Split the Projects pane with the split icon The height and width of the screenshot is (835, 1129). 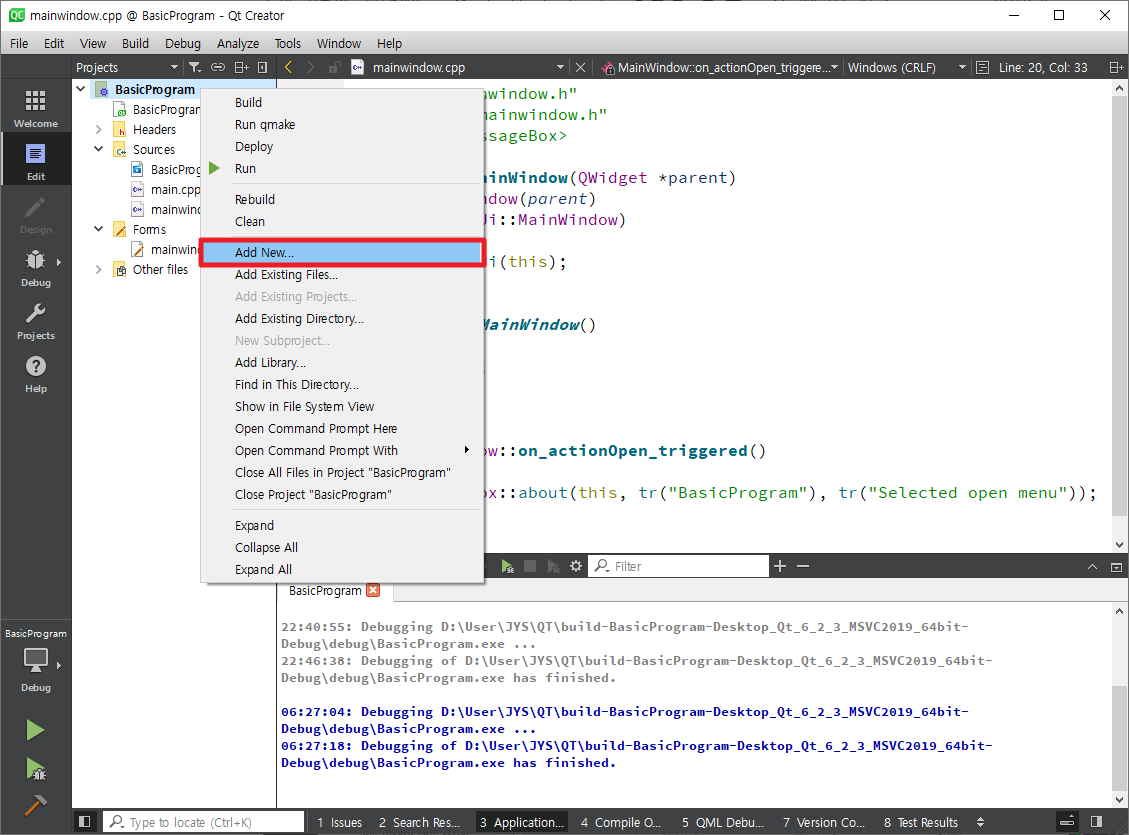[241, 67]
